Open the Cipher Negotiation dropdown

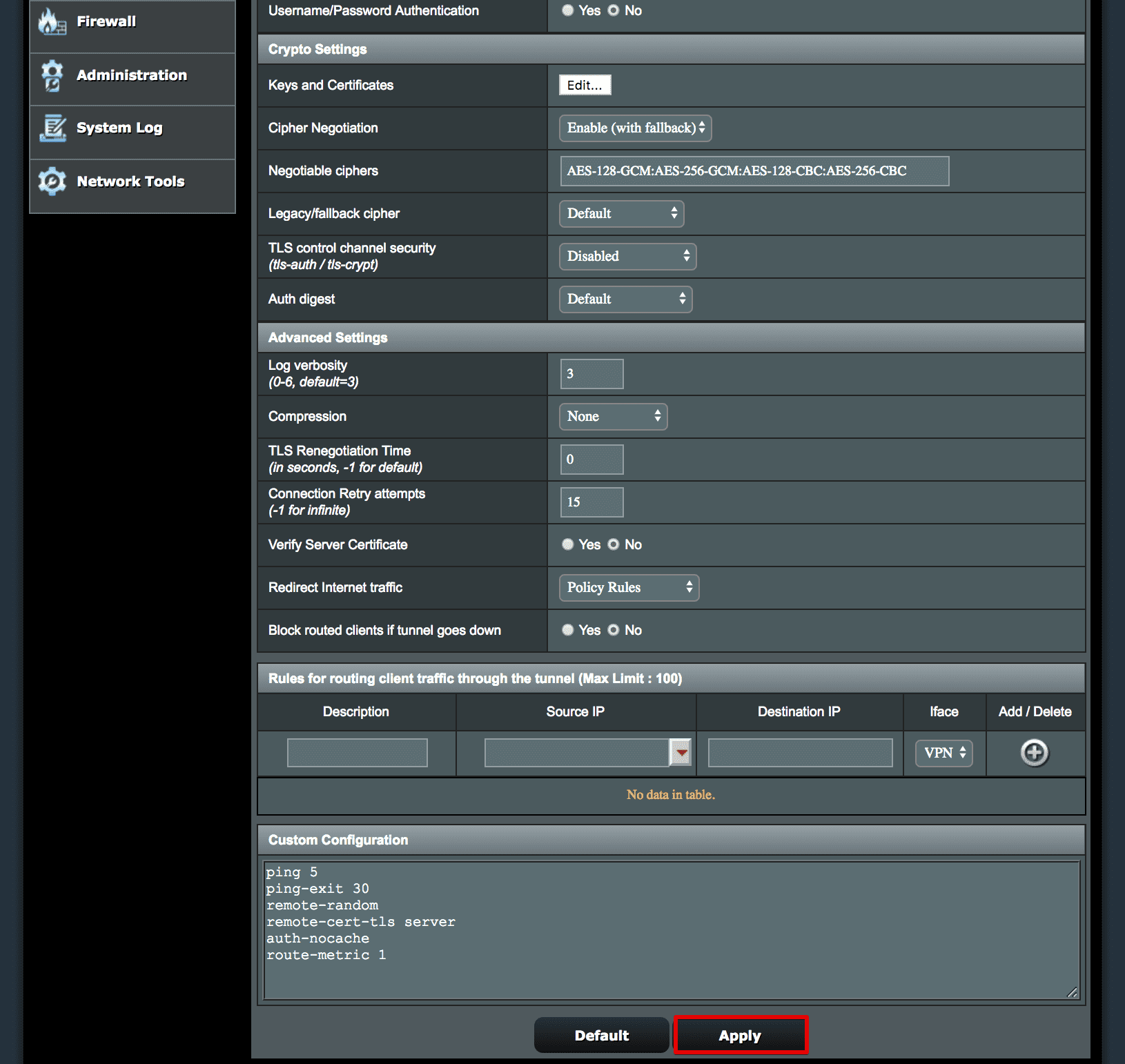coord(634,128)
